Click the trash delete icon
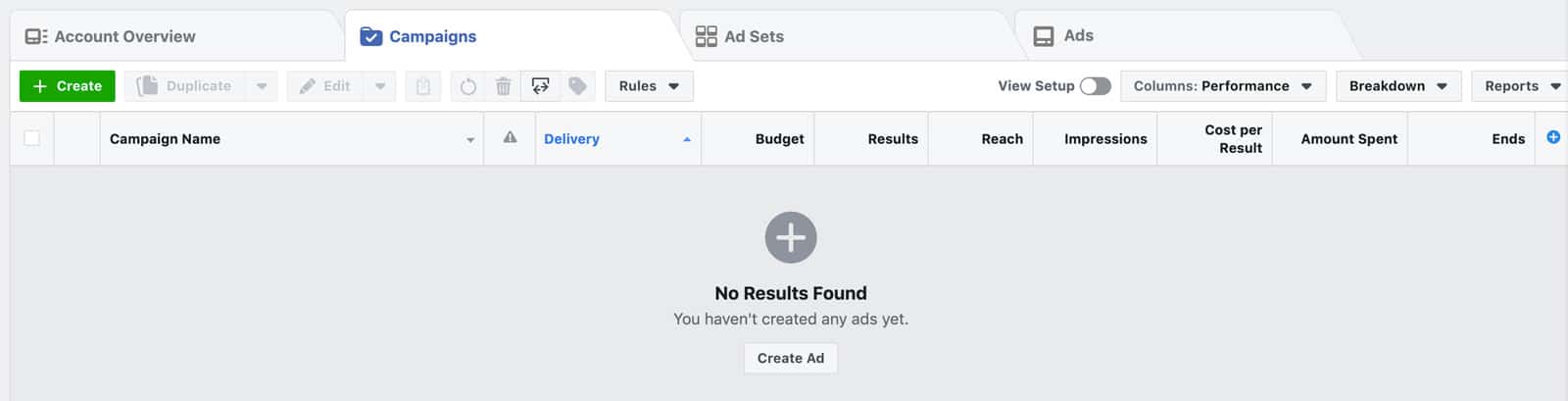The width and height of the screenshot is (1568, 401). pyautogui.click(x=503, y=86)
